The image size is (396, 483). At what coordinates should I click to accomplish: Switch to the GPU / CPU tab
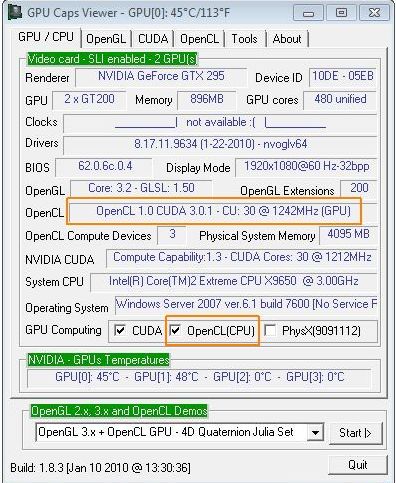coord(46,37)
